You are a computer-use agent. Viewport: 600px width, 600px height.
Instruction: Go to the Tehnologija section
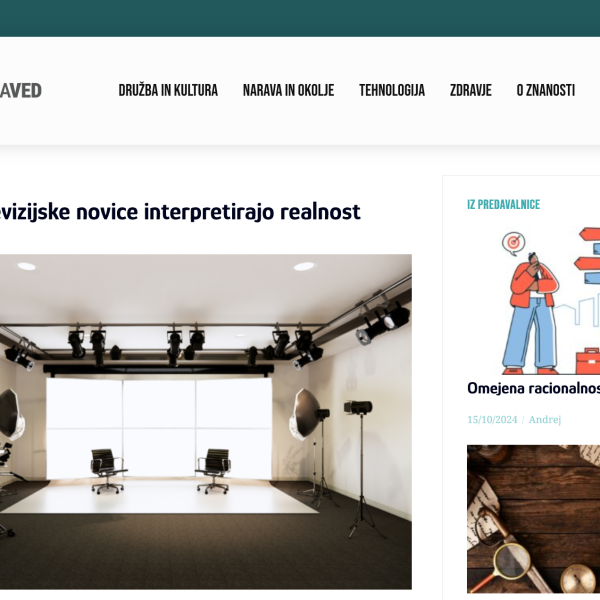[392, 91]
